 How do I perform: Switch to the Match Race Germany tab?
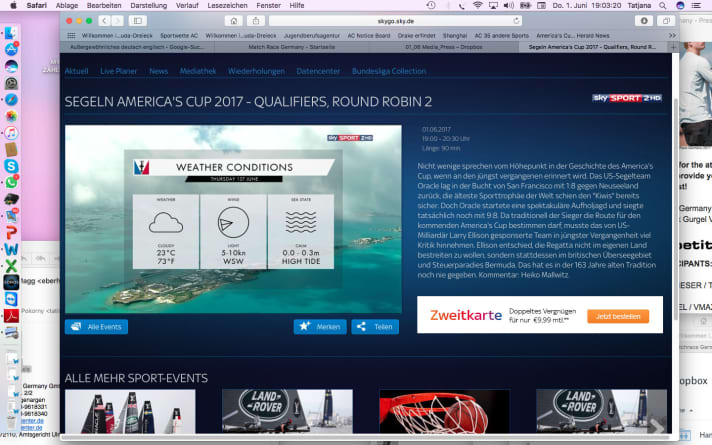pyautogui.click(x=292, y=47)
